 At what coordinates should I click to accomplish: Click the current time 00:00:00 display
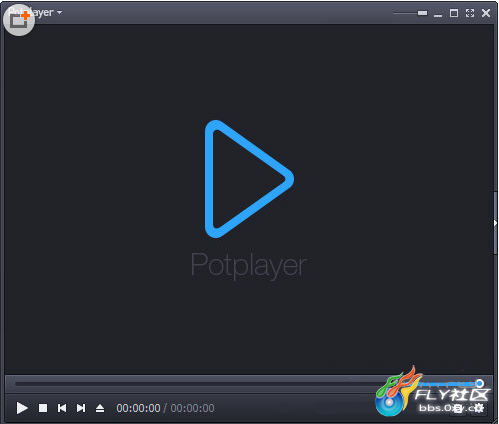coord(138,408)
